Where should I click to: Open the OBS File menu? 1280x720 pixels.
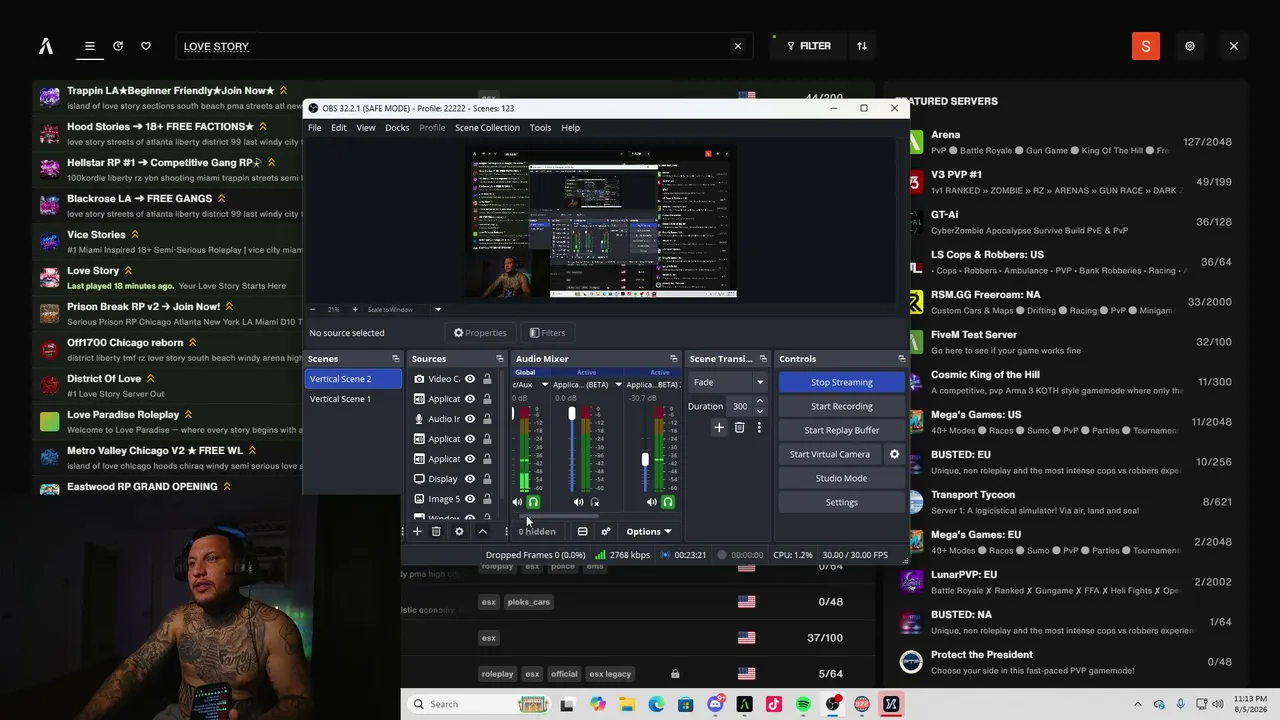pyautogui.click(x=315, y=128)
